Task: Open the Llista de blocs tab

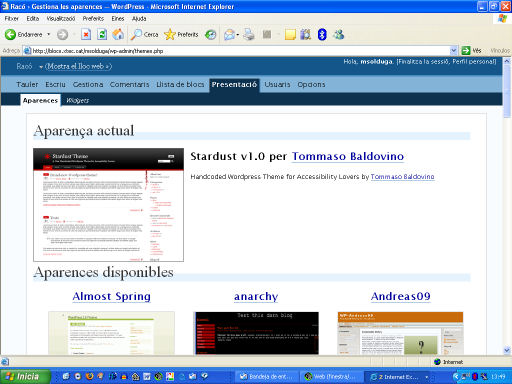Action: 180,85
